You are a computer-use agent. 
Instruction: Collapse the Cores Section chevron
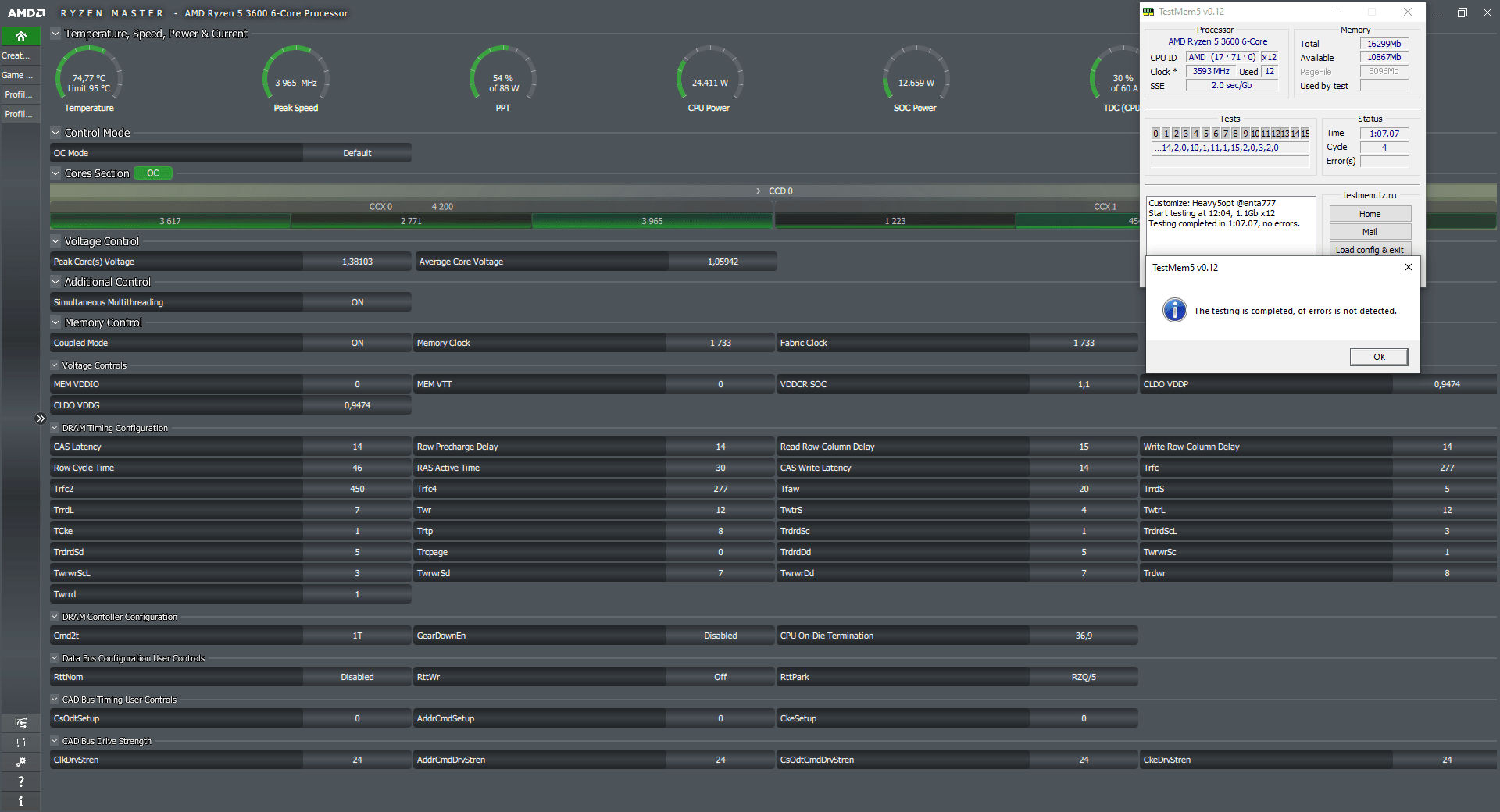pyautogui.click(x=55, y=173)
